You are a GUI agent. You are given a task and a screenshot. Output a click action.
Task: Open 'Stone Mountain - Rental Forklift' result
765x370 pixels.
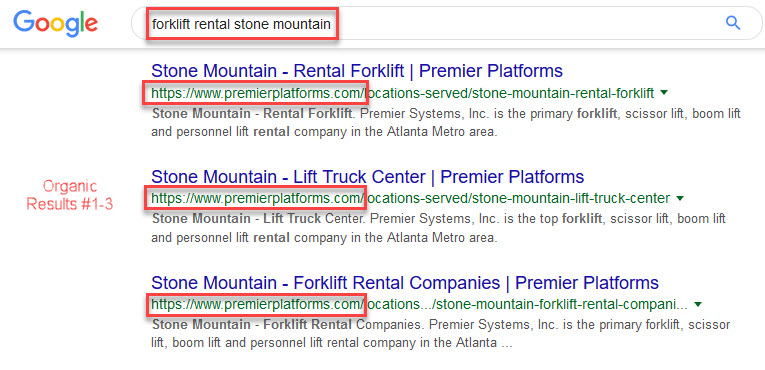point(357,71)
